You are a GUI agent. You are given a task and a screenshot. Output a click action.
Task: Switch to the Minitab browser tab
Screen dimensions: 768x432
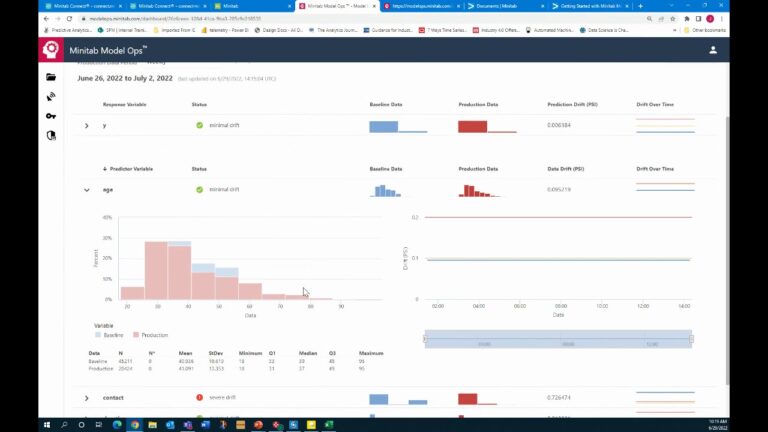[252, 6]
